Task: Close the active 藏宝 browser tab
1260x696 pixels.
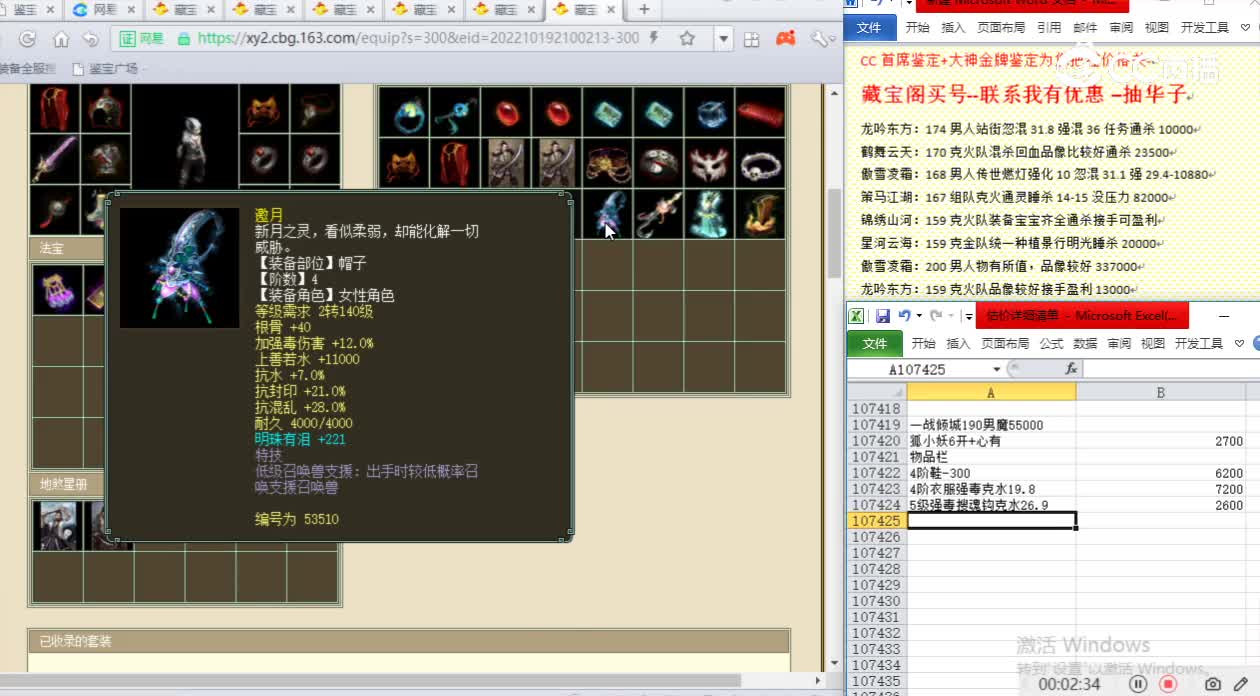Action: [613, 10]
